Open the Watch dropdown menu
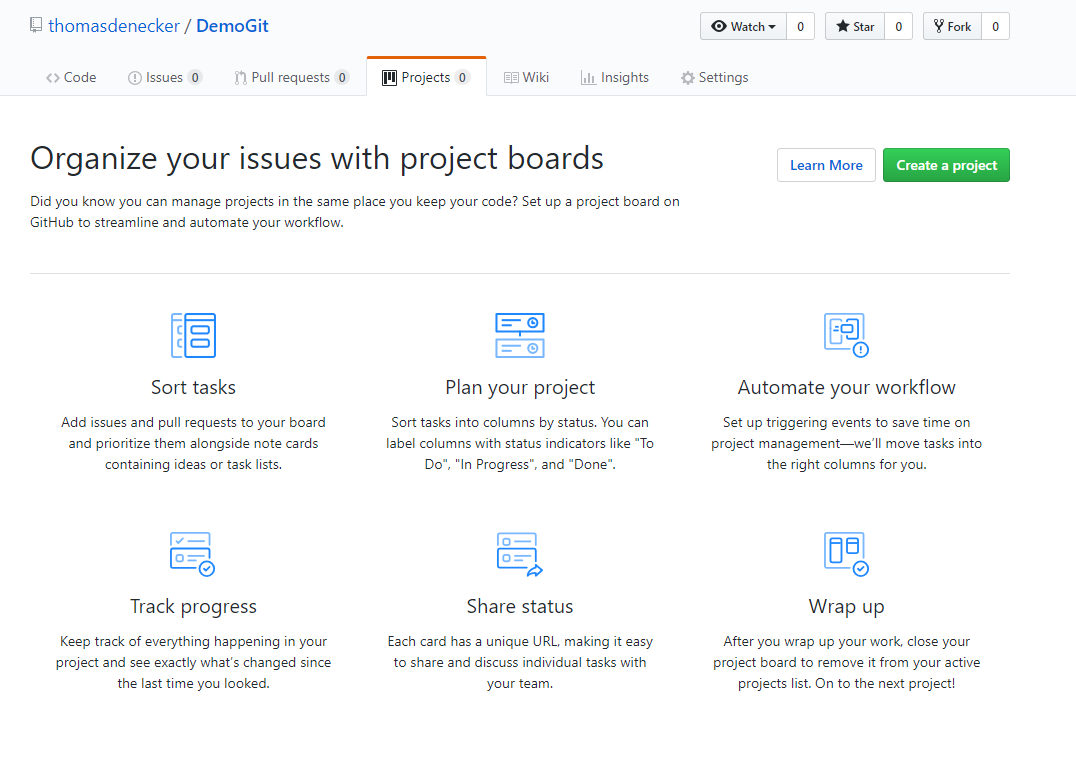 [x=743, y=27]
